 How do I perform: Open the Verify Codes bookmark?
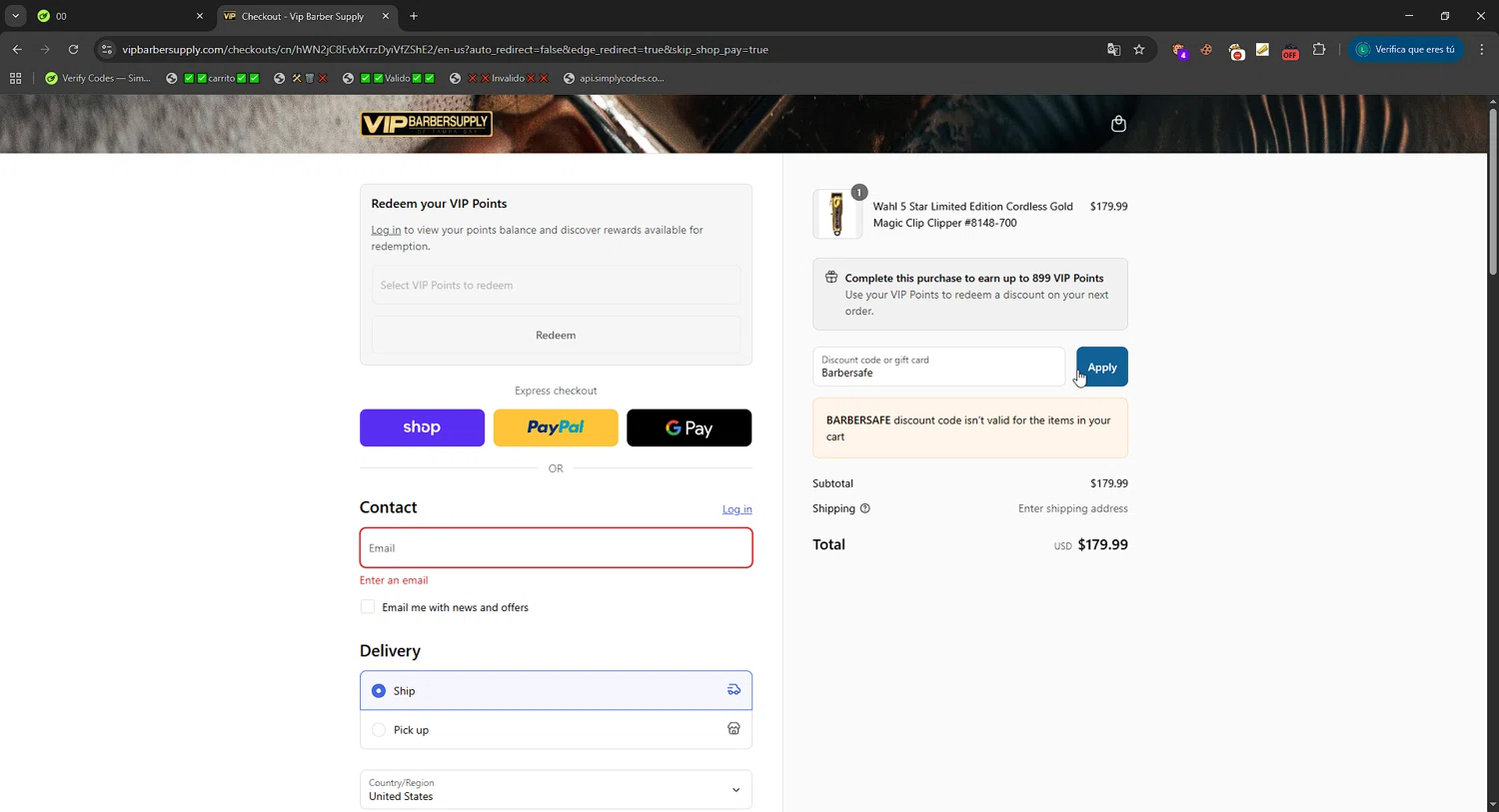98,78
